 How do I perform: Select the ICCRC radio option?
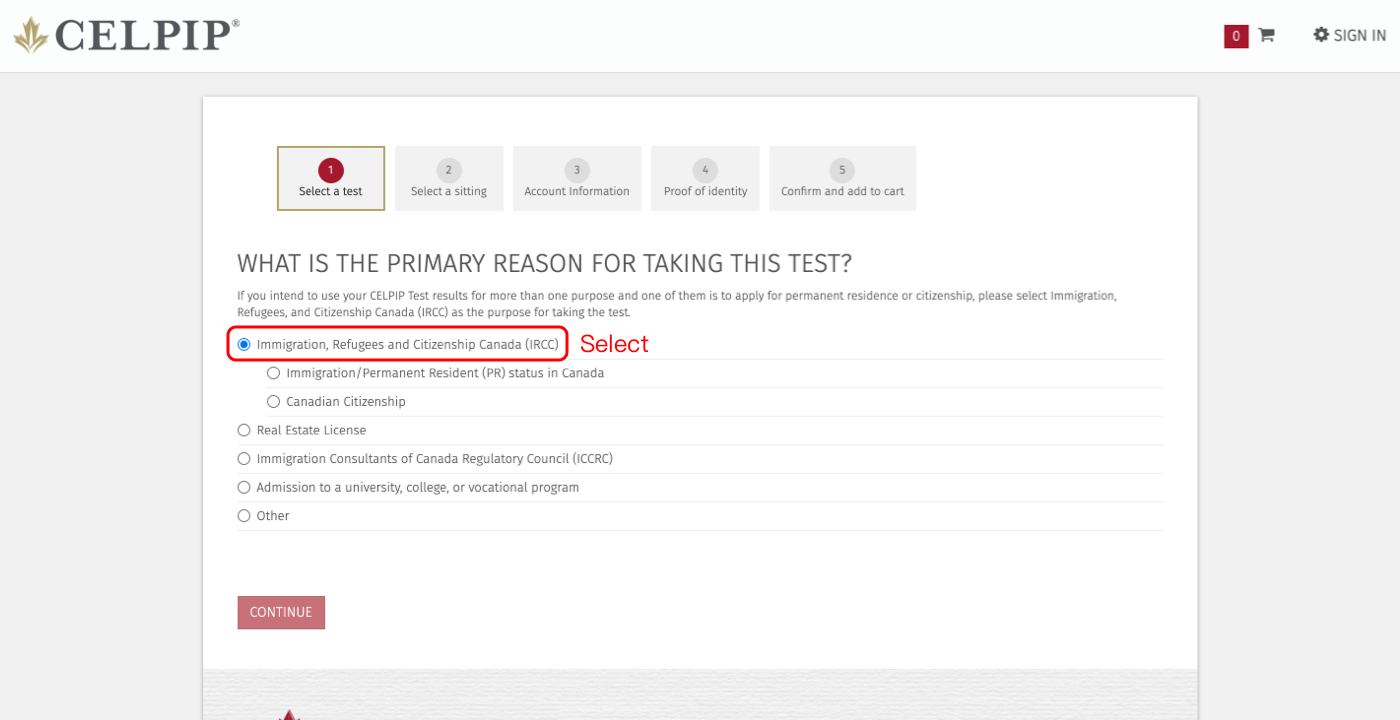coord(244,459)
